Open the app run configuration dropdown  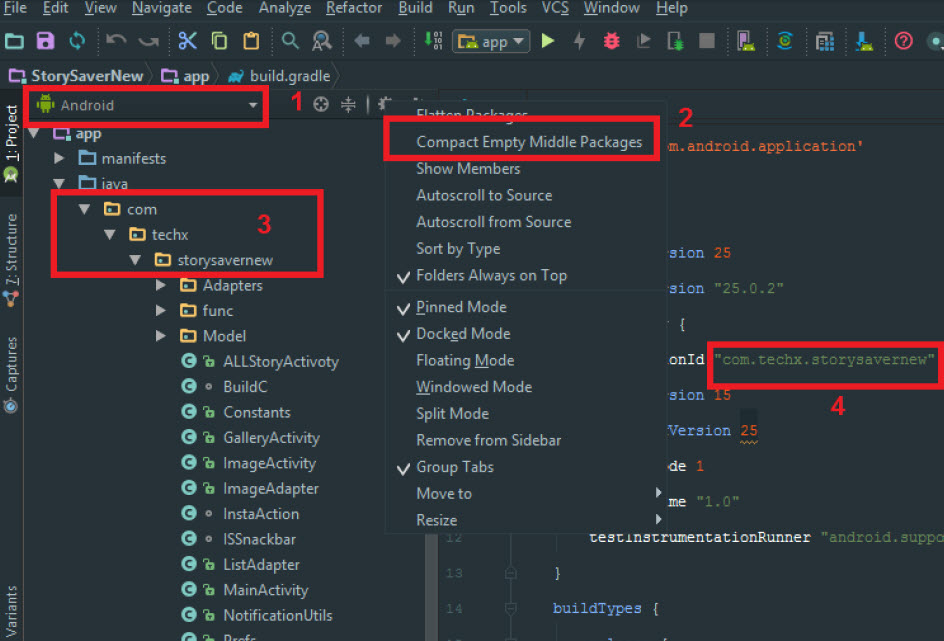(x=491, y=42)
